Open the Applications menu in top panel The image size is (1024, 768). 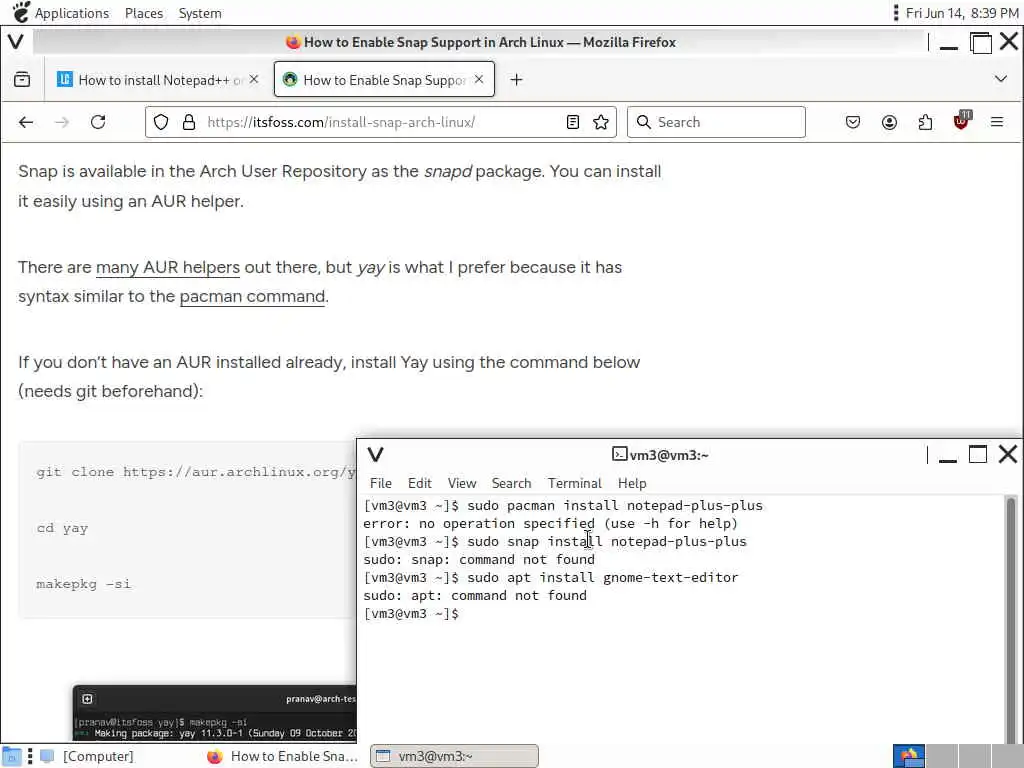pyautogui.click(x=72, y=13)
